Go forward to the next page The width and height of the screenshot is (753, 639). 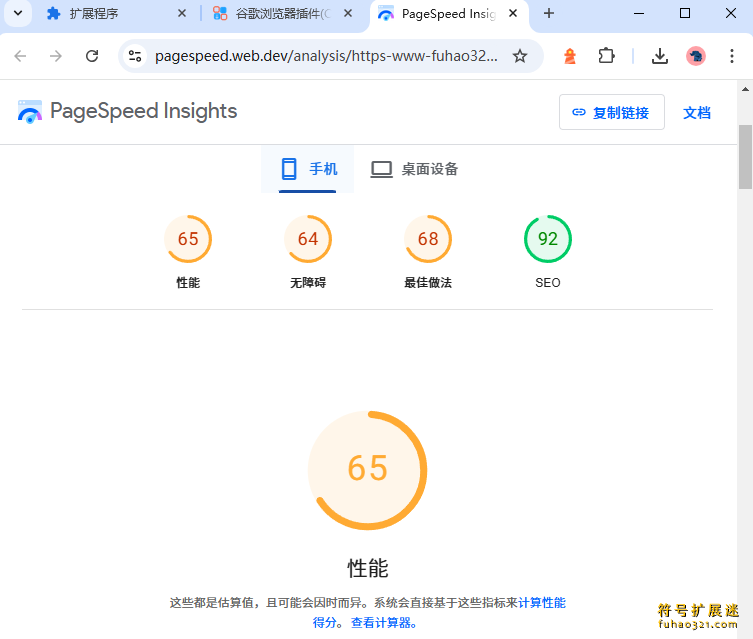(56, 56)
